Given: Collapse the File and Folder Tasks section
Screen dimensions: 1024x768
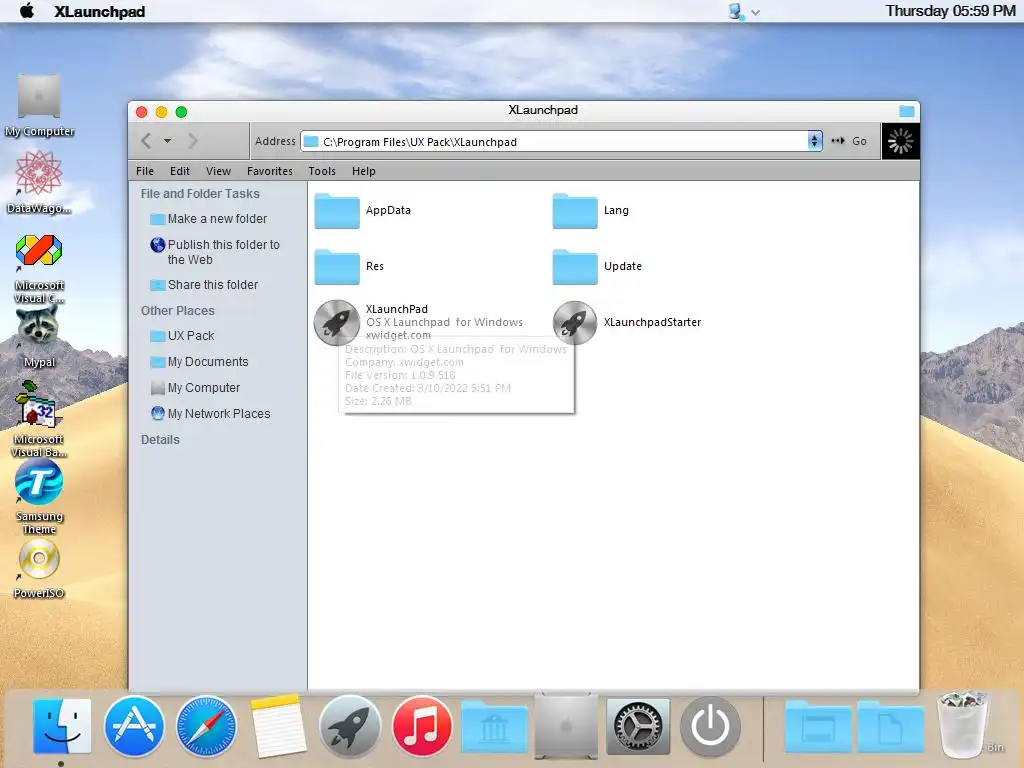Looking at the screenshot, I should (x=200, y=194).
